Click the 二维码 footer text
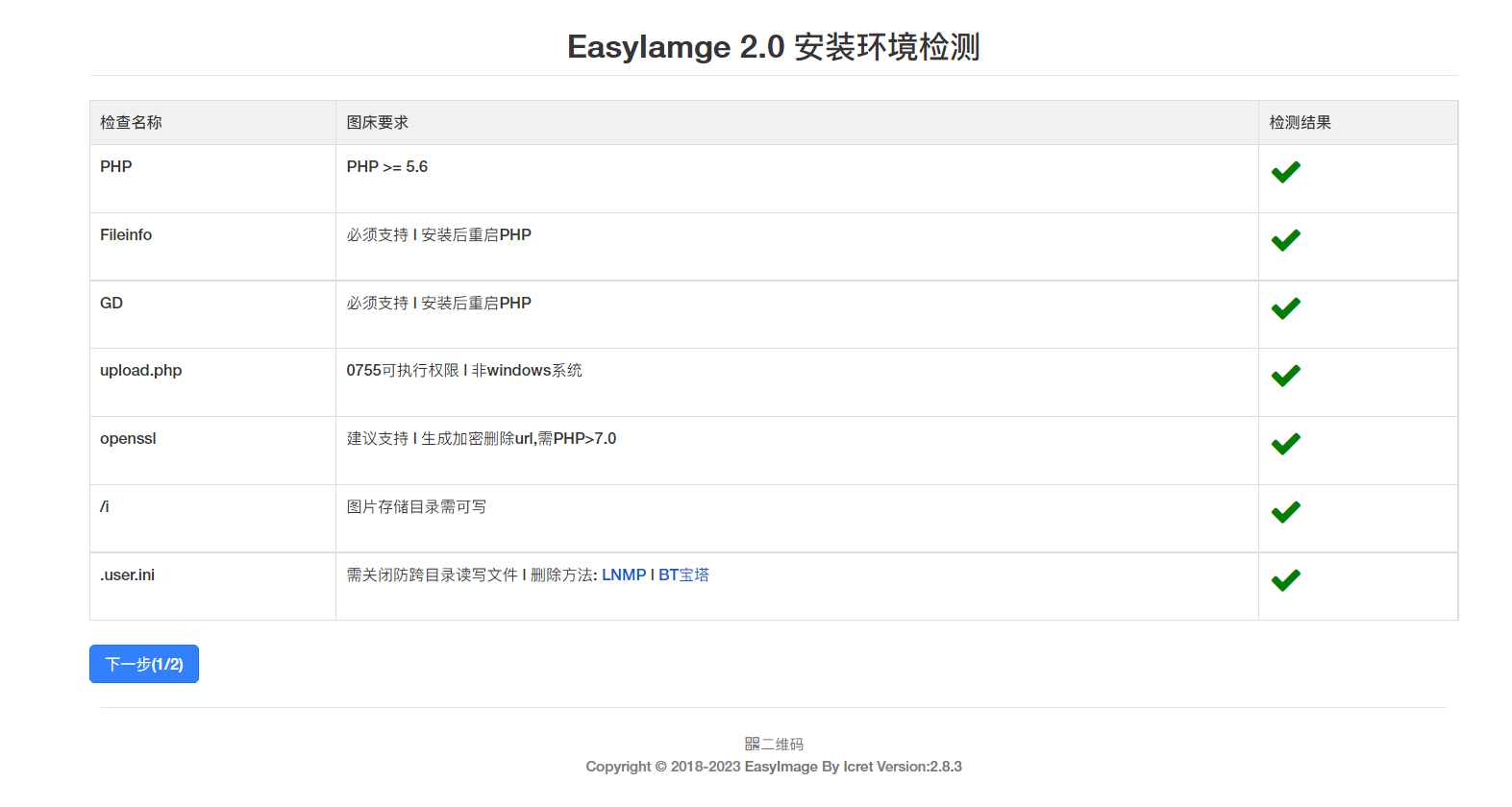This screenshot has height=807, width=1512. pos(782,745)
